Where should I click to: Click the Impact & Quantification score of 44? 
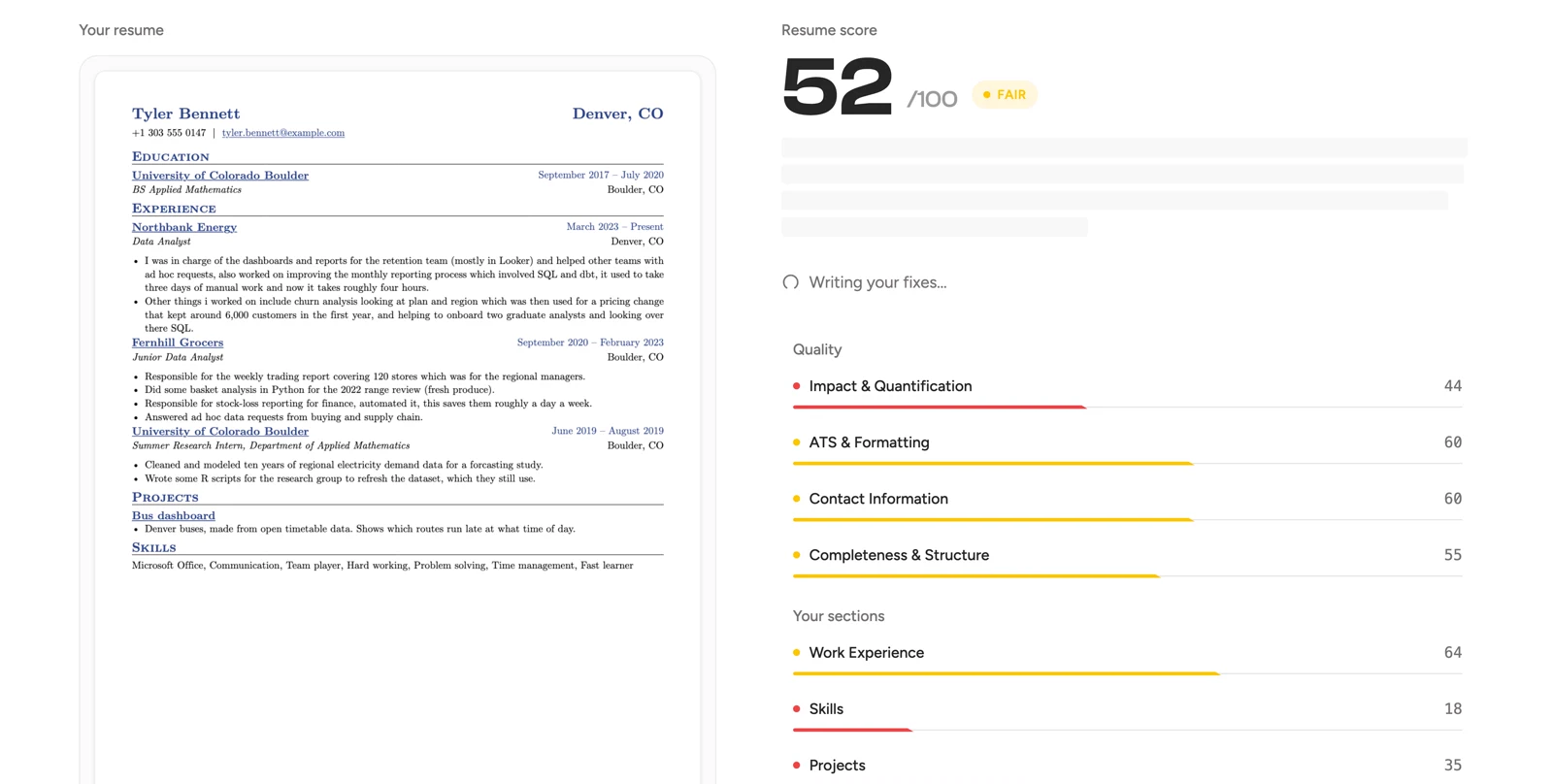[x=1453, y=386]
